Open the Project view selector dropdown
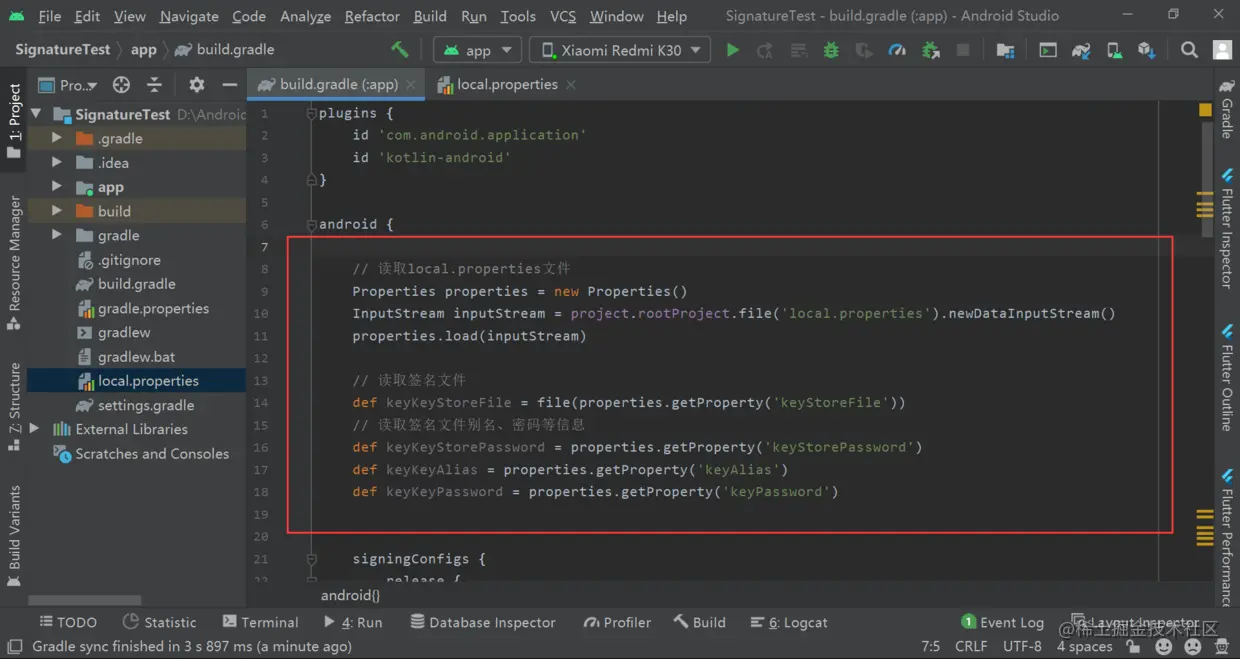1240x659 pixels. (x=68, y=85)
